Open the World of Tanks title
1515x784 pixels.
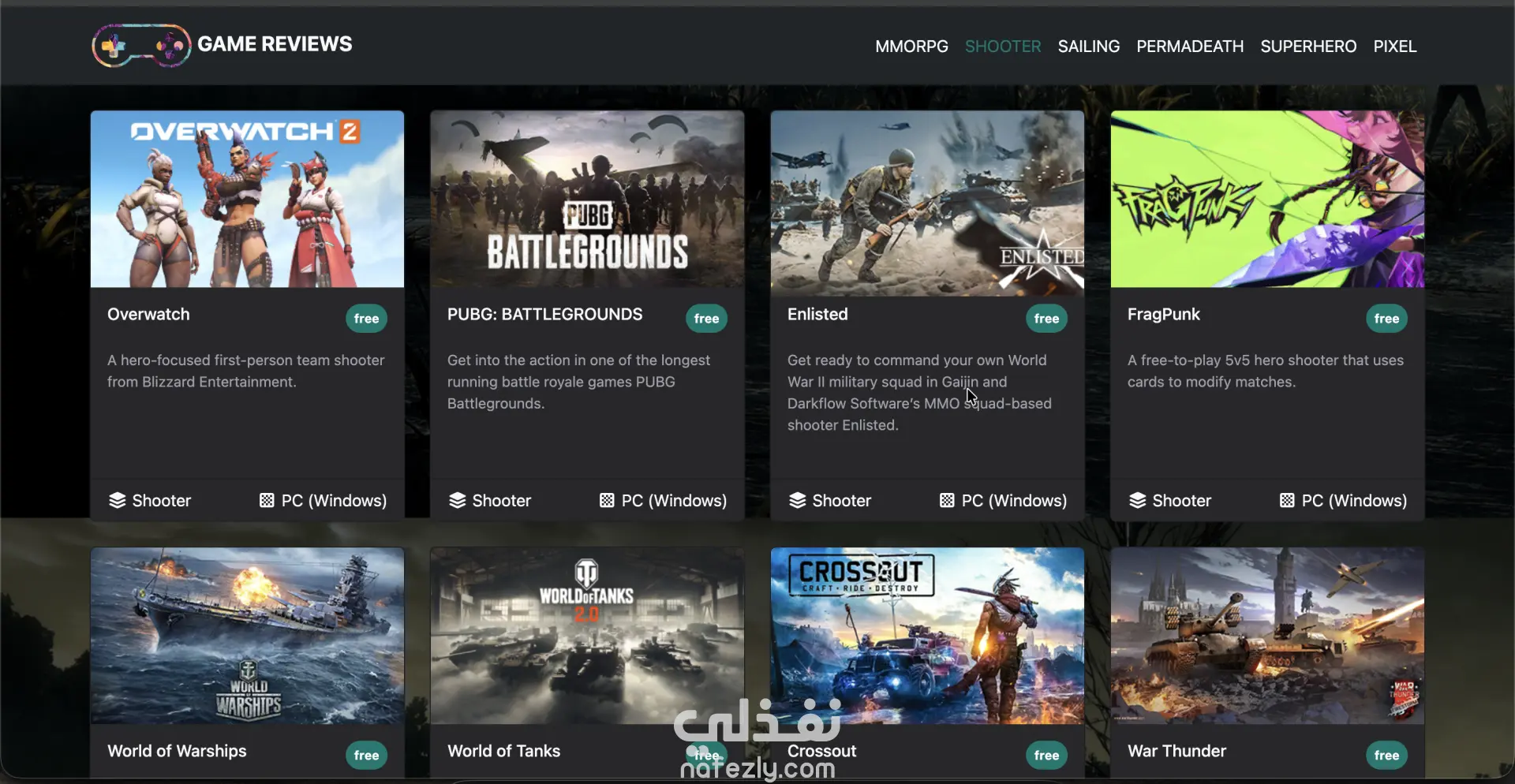point(503,751)
